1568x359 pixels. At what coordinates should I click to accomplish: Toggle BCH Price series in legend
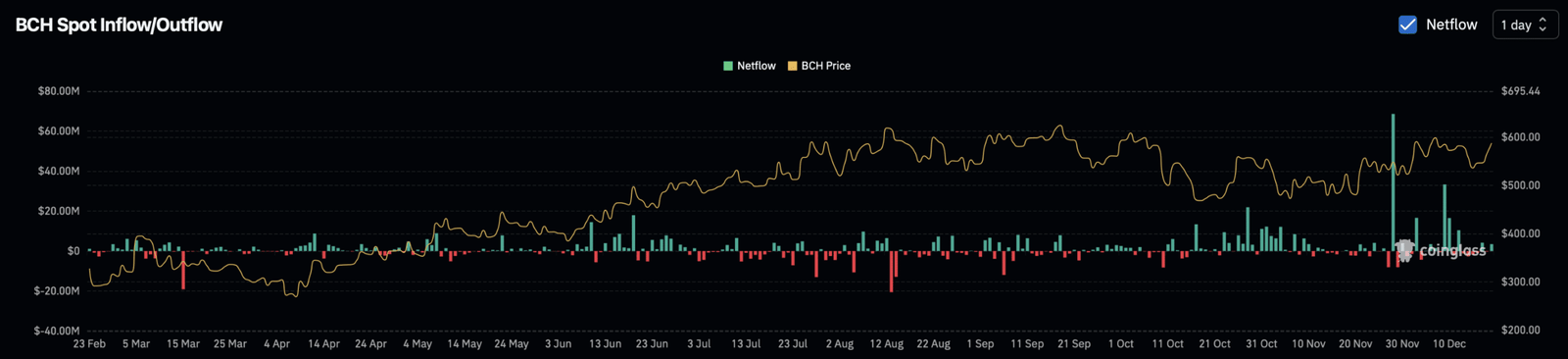point(819,66)
